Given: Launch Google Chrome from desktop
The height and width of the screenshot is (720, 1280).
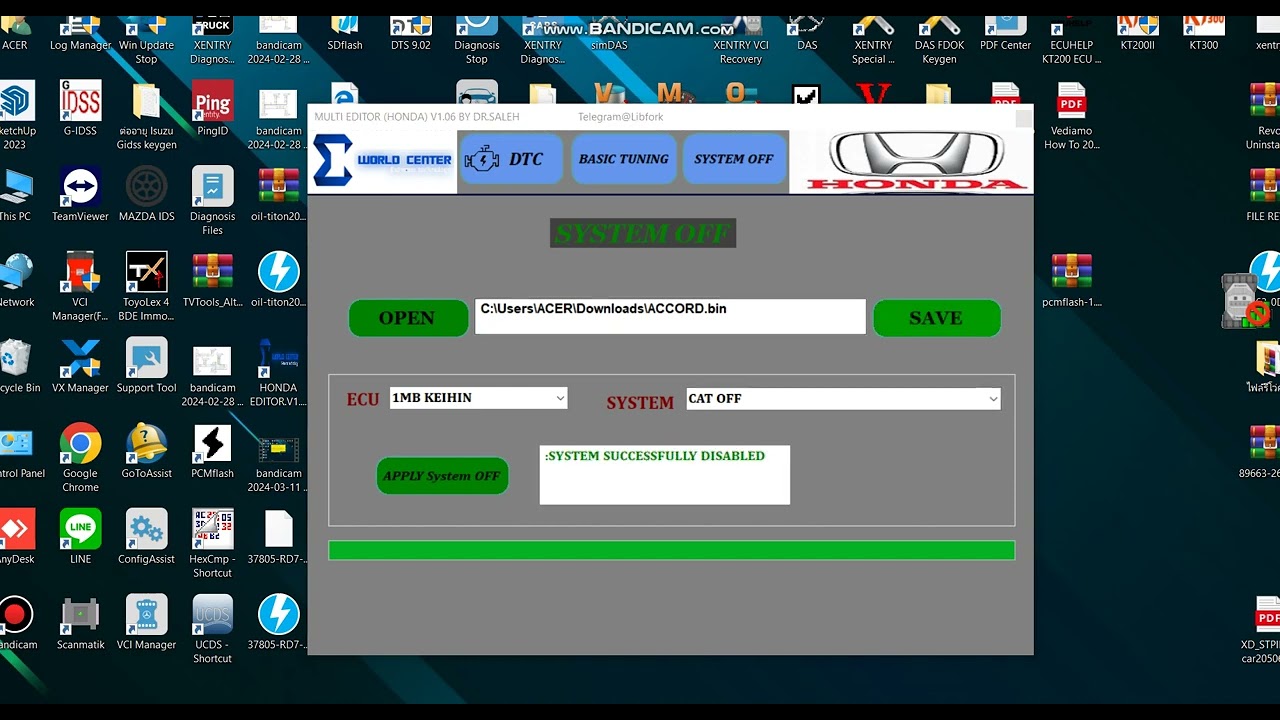Looking at the screenshot, I should click(x=80, y=458).
